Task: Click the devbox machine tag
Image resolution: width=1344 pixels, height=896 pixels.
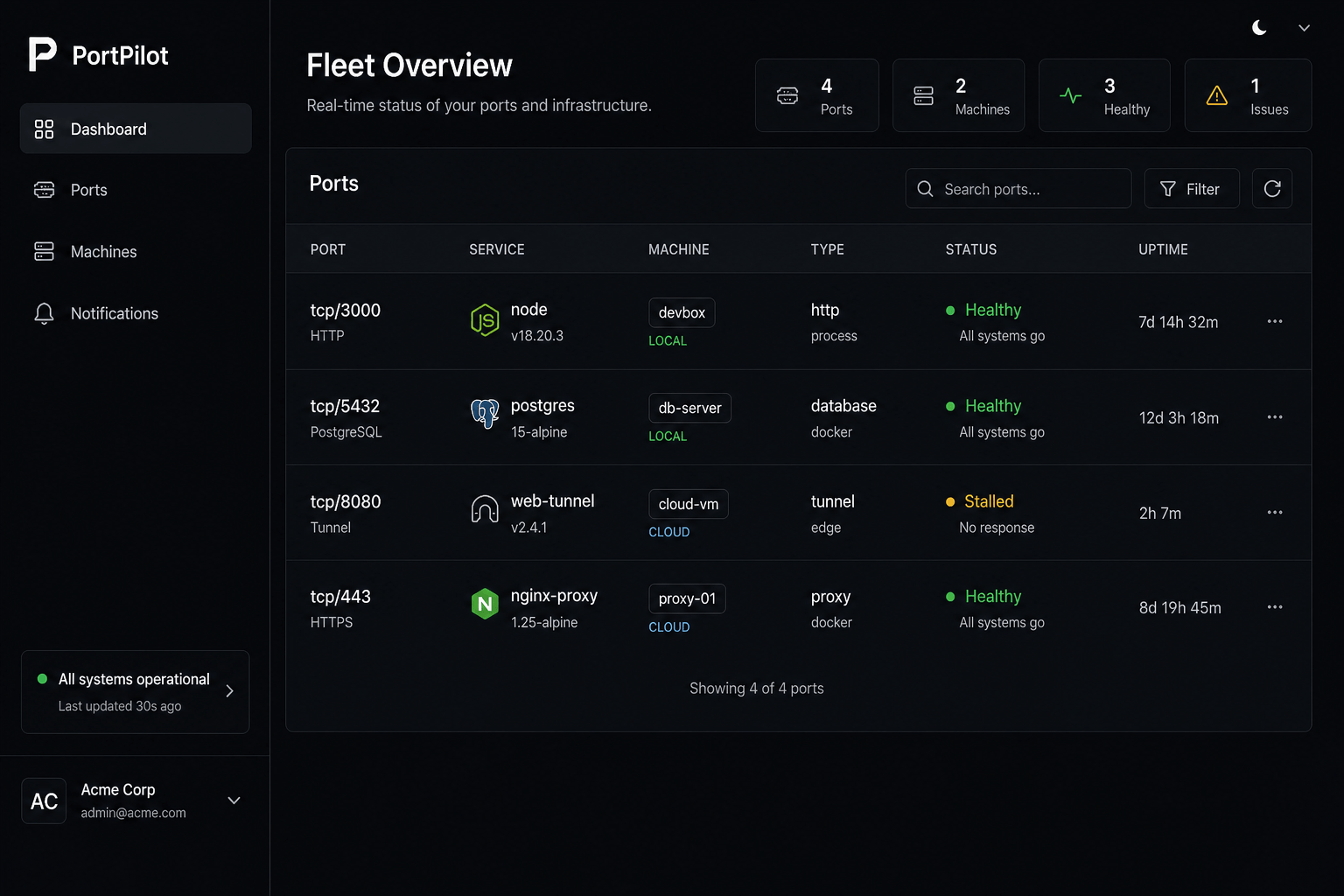Action: [682, 312]
